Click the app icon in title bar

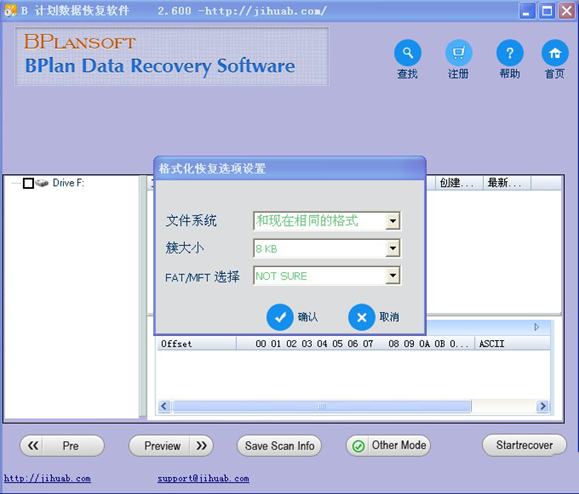pos(10,10)
